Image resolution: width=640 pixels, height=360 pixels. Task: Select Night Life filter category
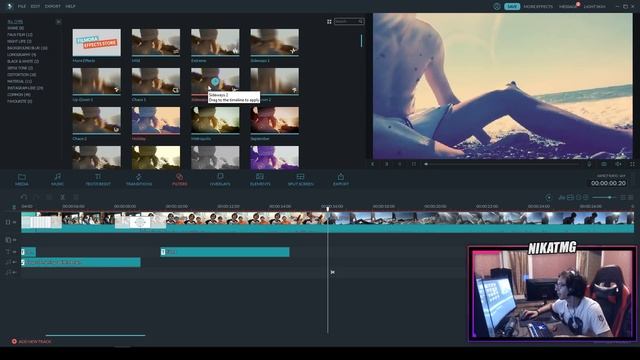[19, 41]
